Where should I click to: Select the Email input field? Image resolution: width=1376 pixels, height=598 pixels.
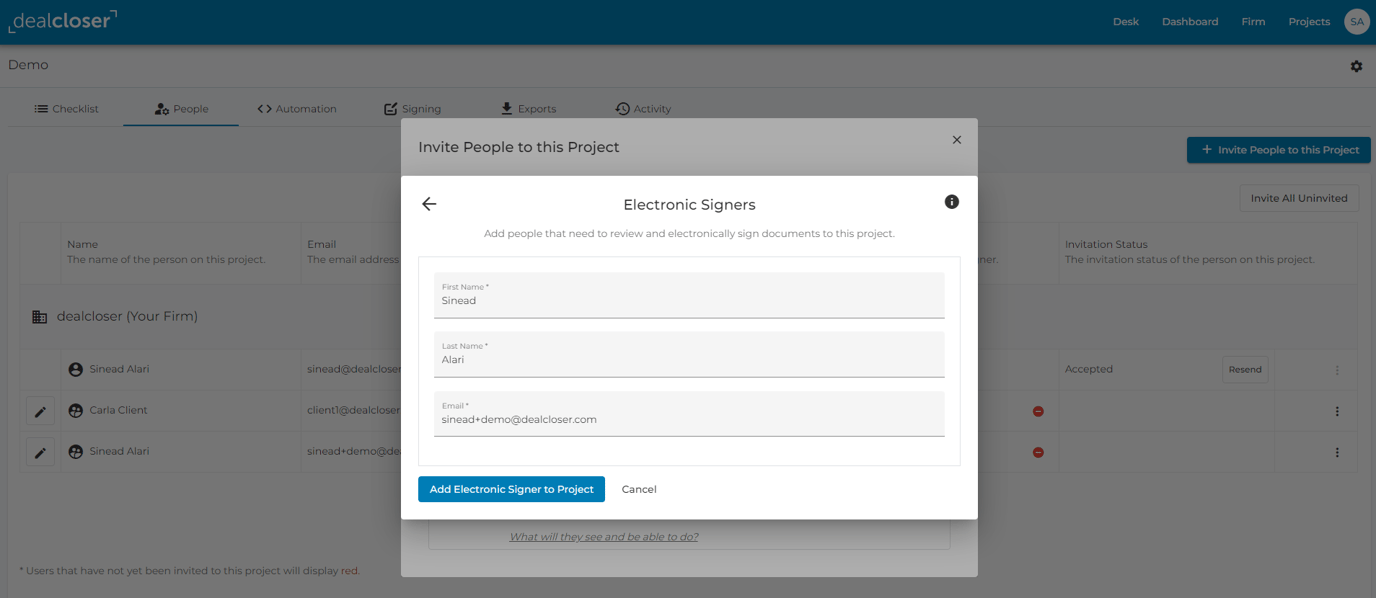click(x=689, y=414)
